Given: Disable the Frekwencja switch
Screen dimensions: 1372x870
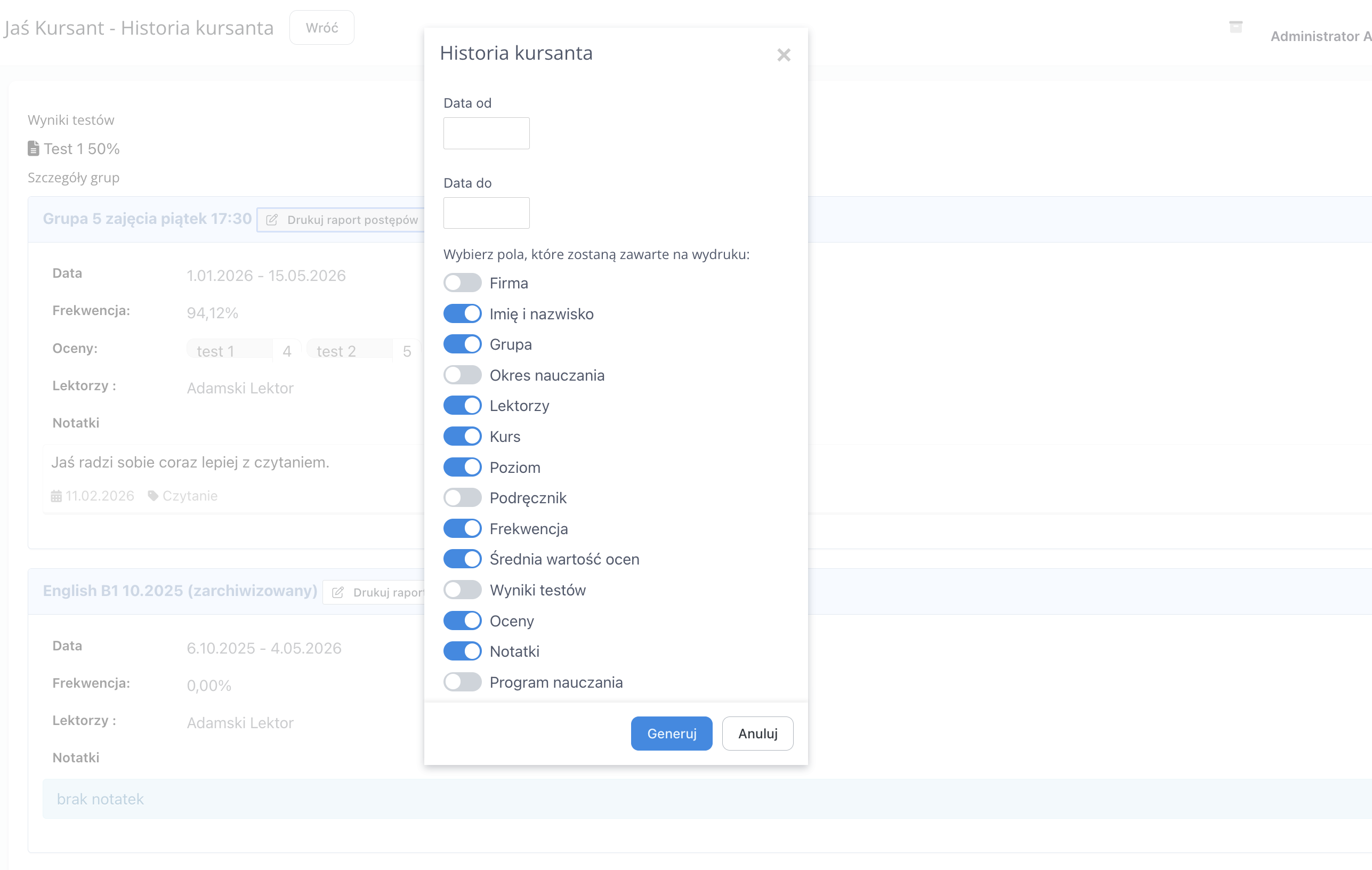Looking at the screenshot, I should point(462,529).
